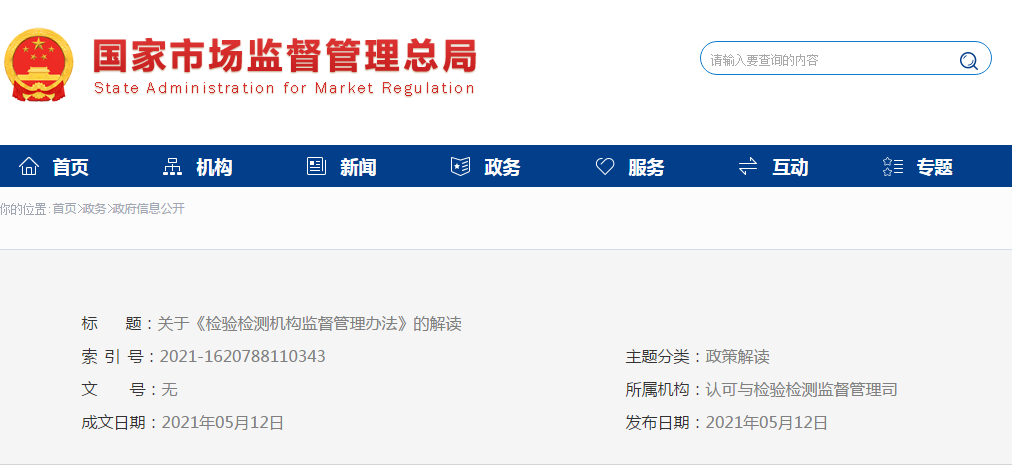Click the heart icon beside 服务
The image size is (1012, 466).
pos(605,167)
